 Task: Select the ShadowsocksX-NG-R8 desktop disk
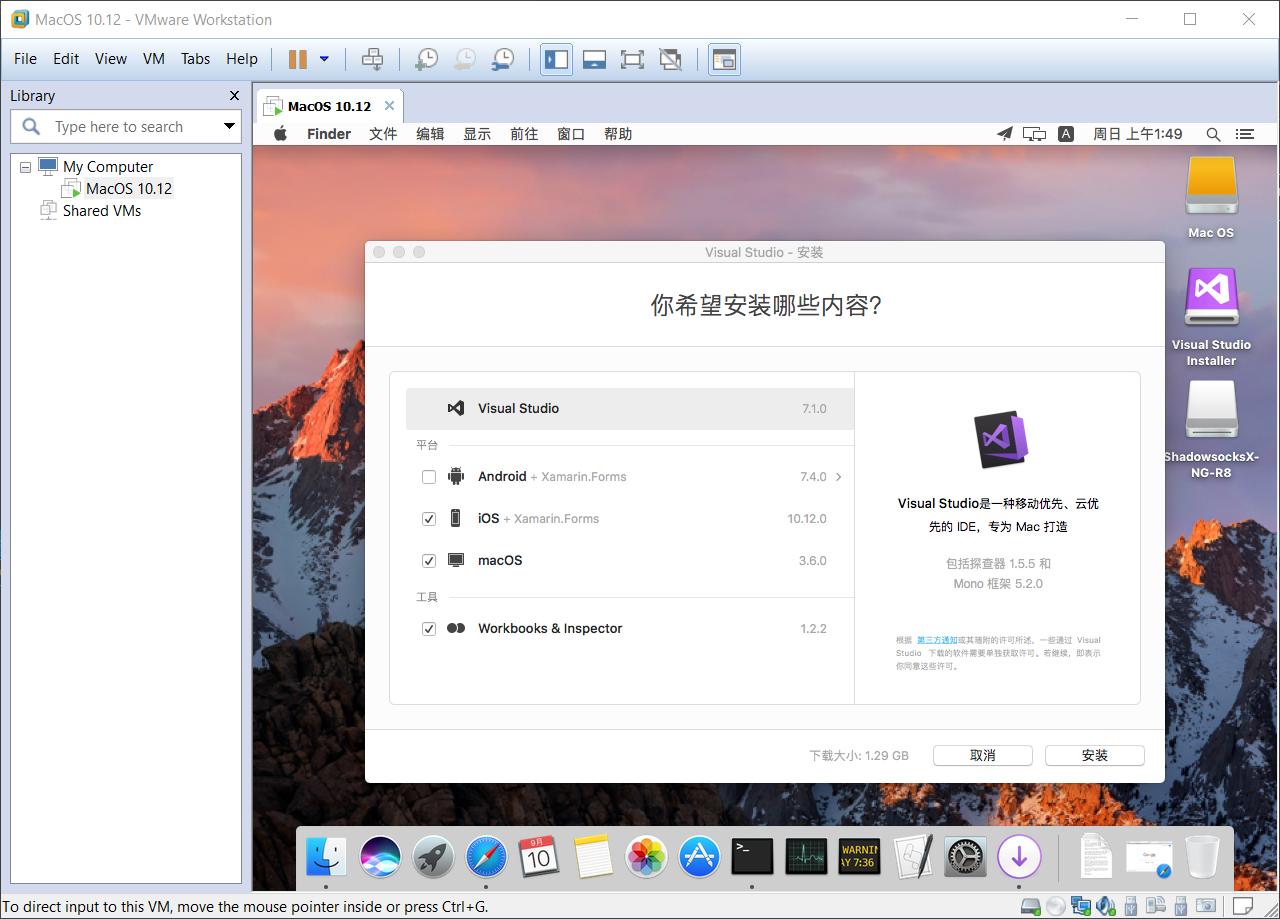coord(1211,428)
